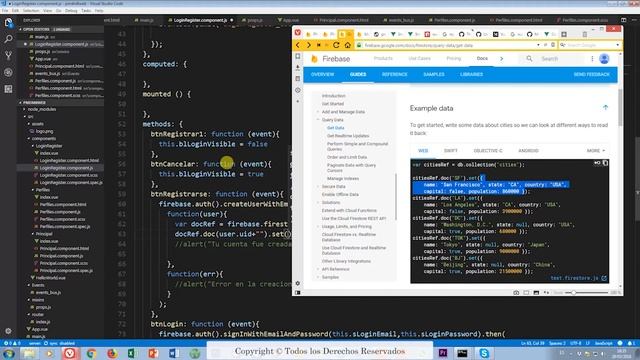Open the address bar dropdown arrow
The image size is (640, 360).
click(538, 45)
